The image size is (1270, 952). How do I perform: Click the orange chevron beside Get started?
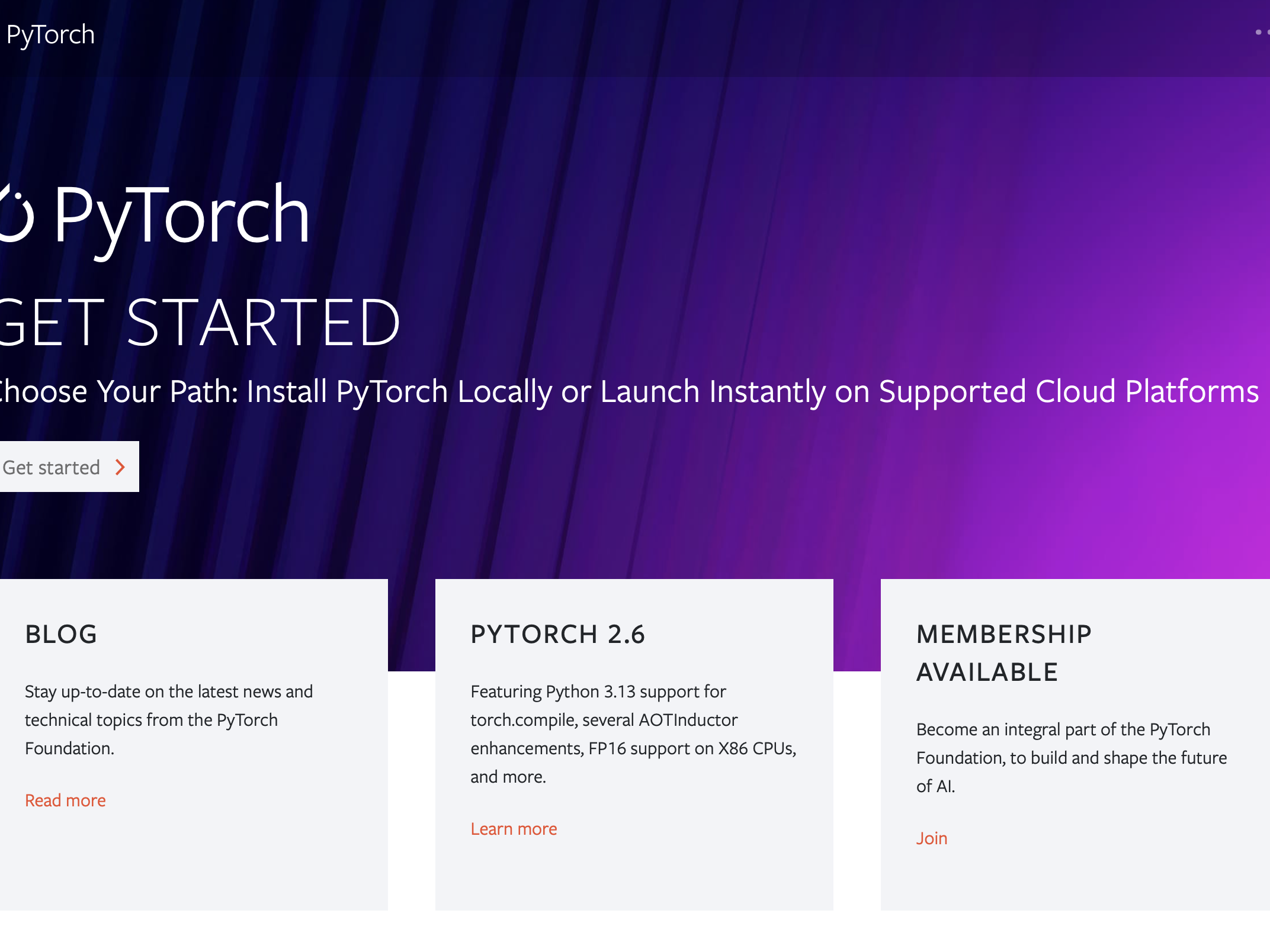pyautogui.click(x=120, y=467)
